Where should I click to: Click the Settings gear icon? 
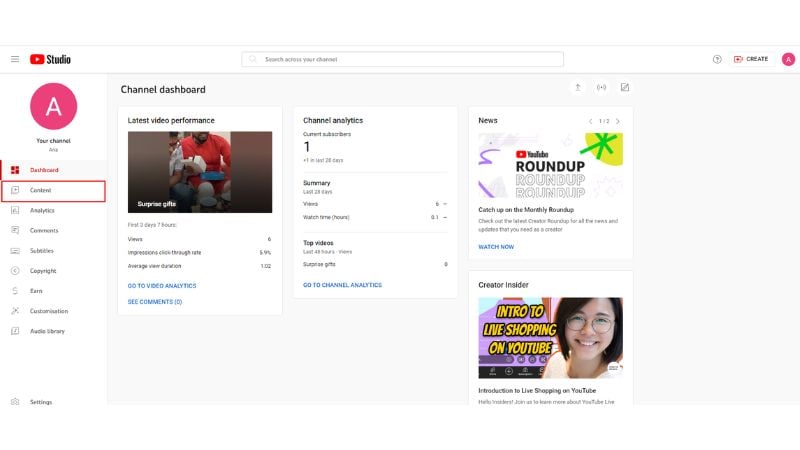(15, 402)
